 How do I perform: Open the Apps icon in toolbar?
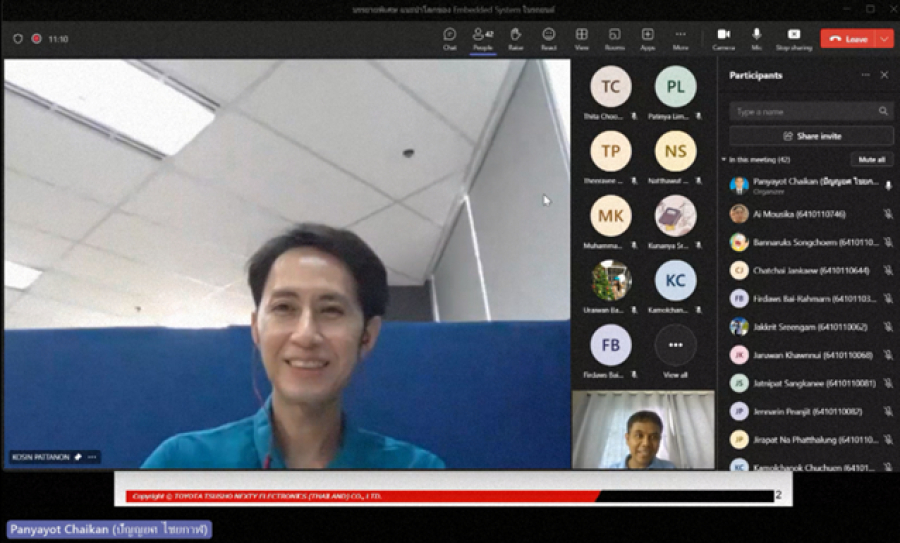(648, 37)
